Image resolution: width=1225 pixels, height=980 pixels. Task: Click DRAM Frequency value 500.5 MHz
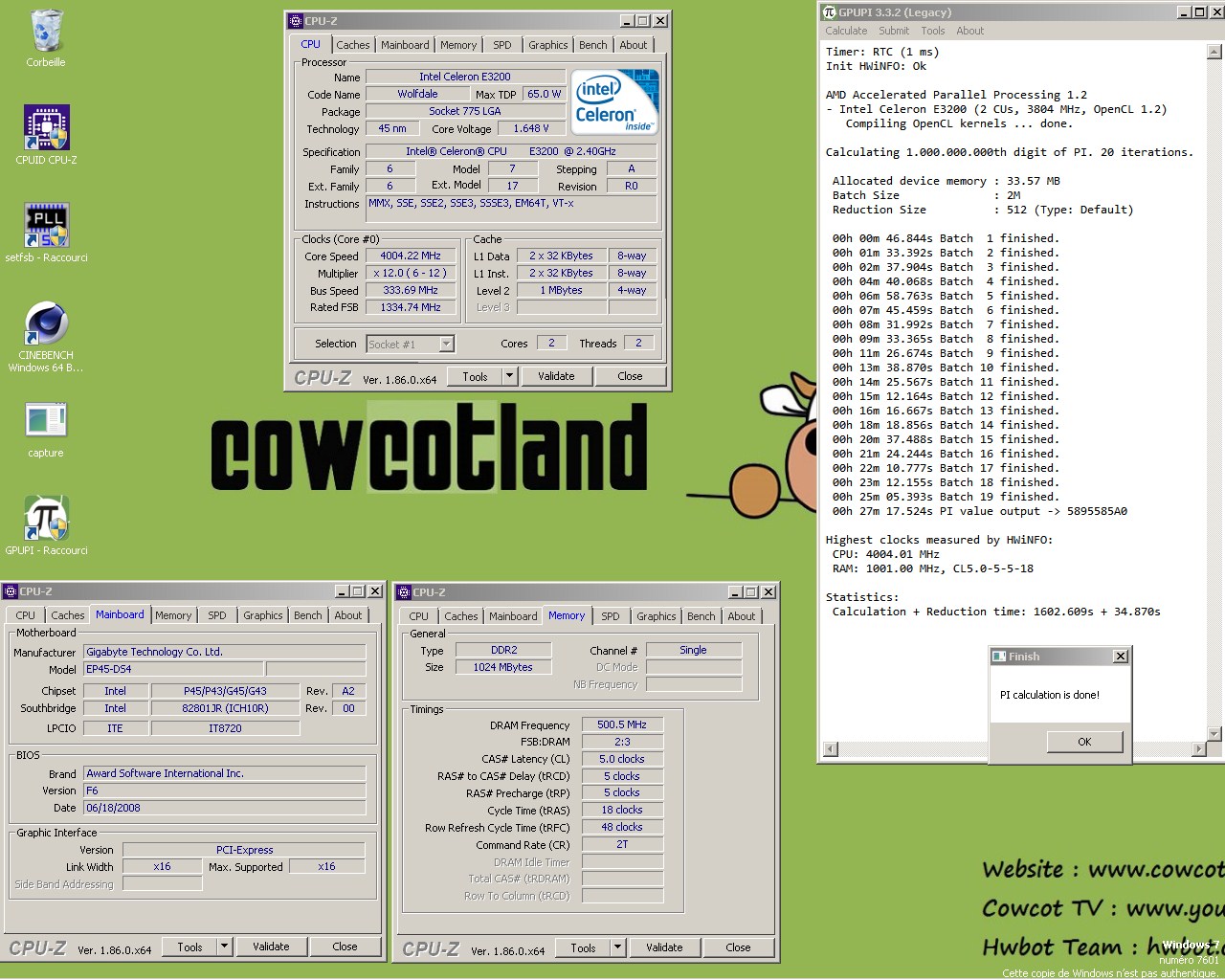(x=622, y=724)
